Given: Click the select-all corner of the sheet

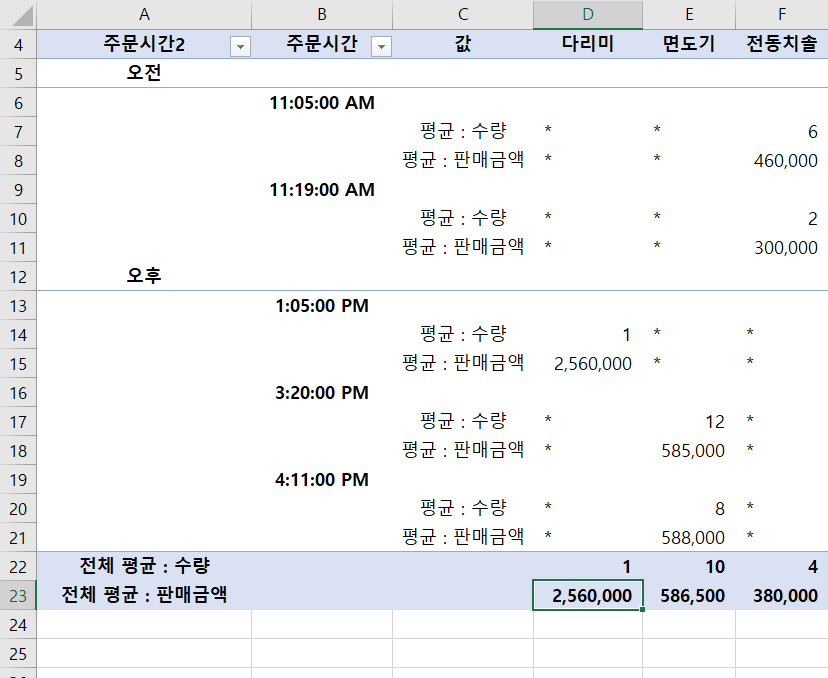Looking at the screenshot, I should pyautogui.click(x=18, y=14).
